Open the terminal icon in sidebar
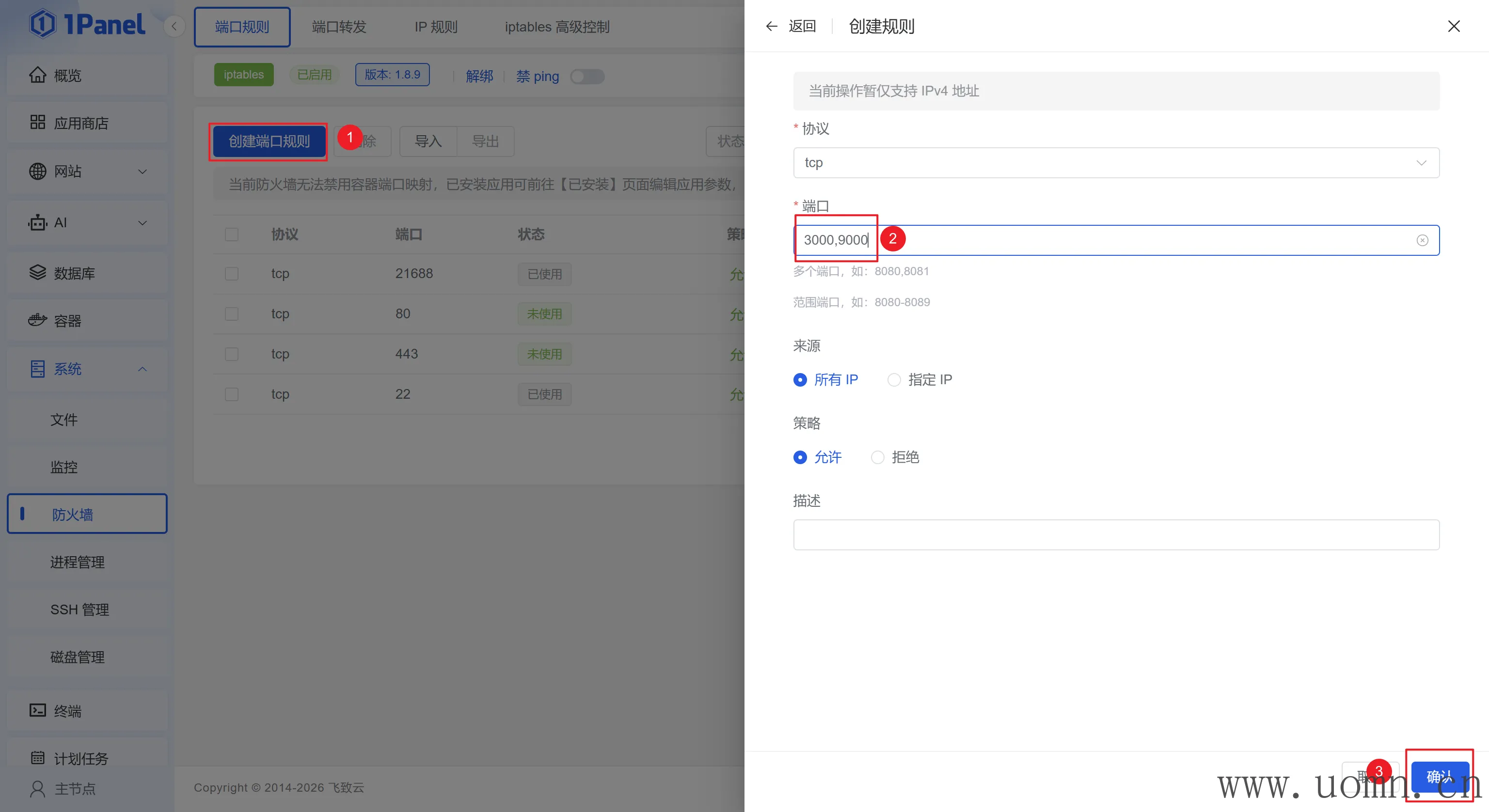 [x=38, y=710]
